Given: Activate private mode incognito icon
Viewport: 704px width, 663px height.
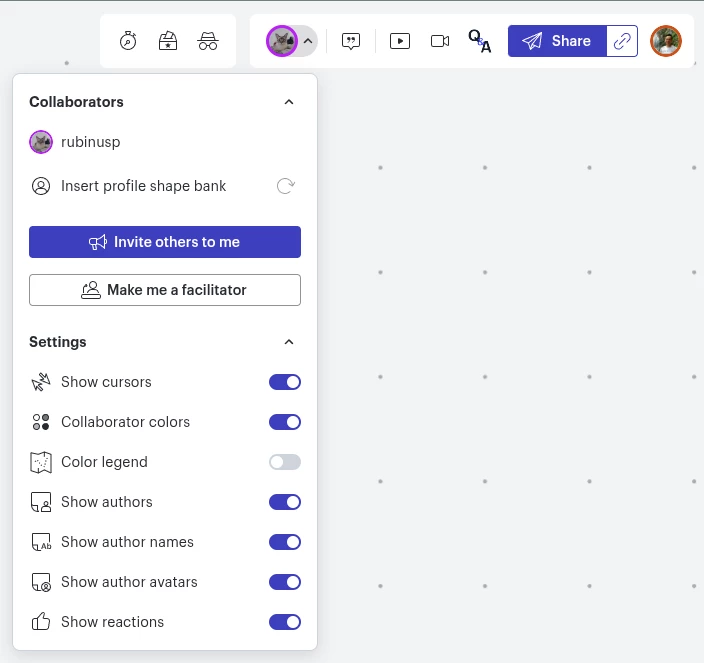Looking at the screenshot, I should pos(208,41).
